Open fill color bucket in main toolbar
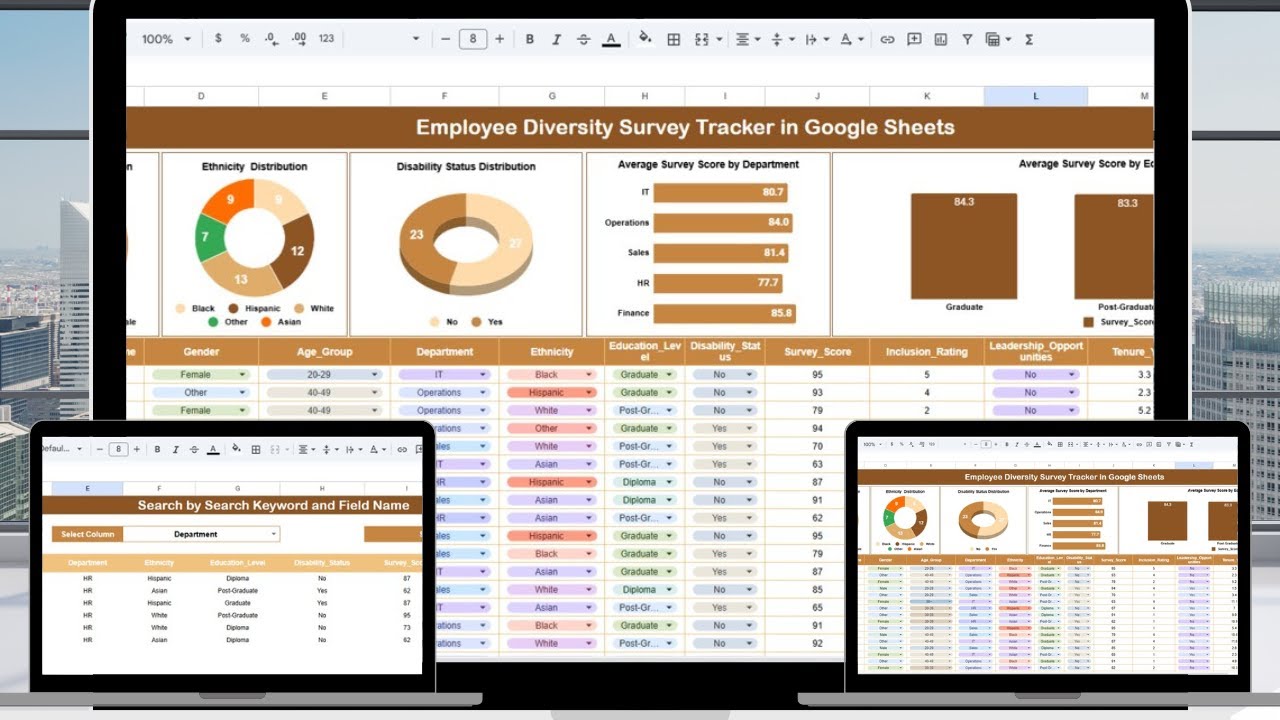Image resolution: width=1280 pixels, height=720 pixels. tap(645, 38)
